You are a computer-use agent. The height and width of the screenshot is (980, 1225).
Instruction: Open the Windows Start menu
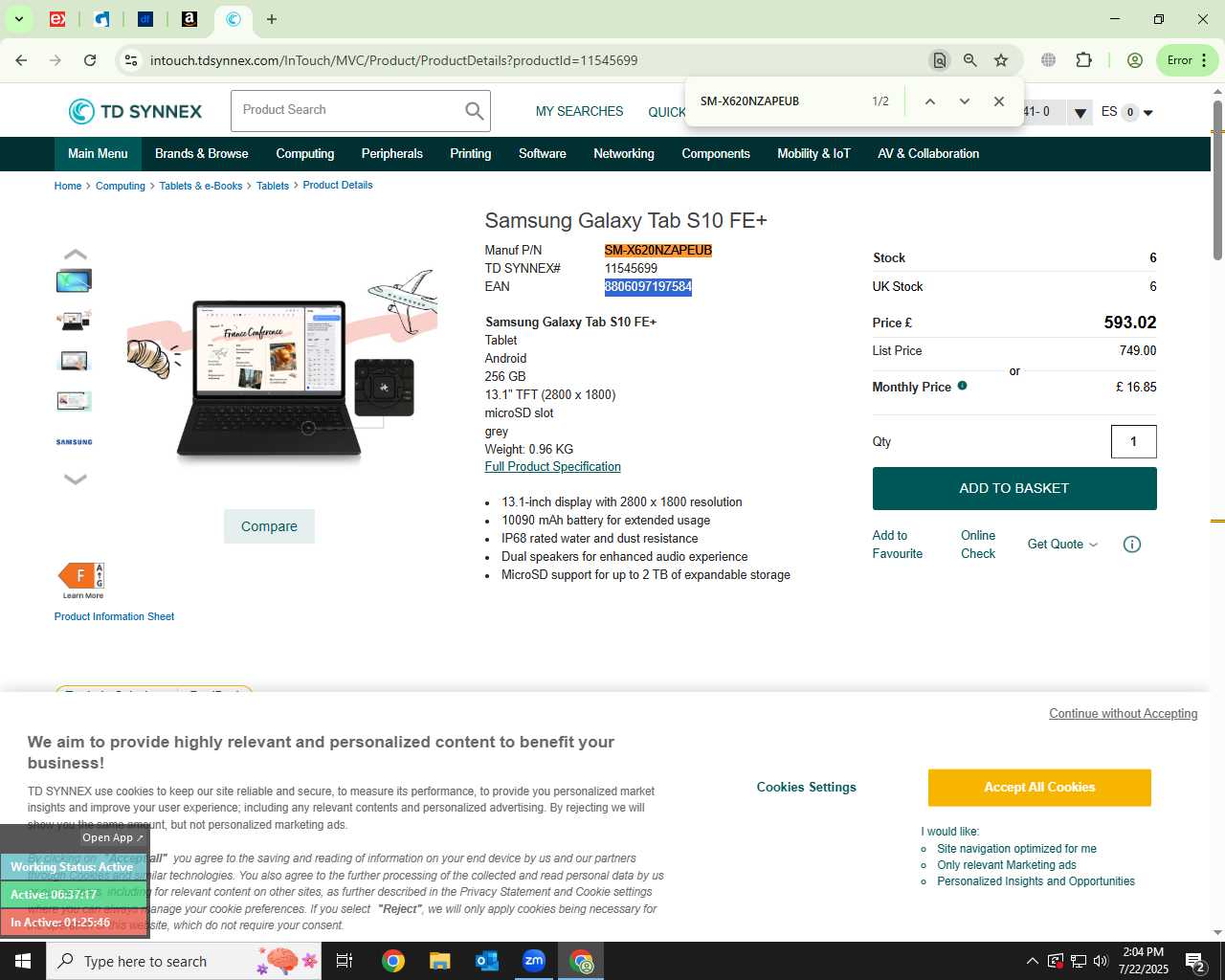click(23, 961)
